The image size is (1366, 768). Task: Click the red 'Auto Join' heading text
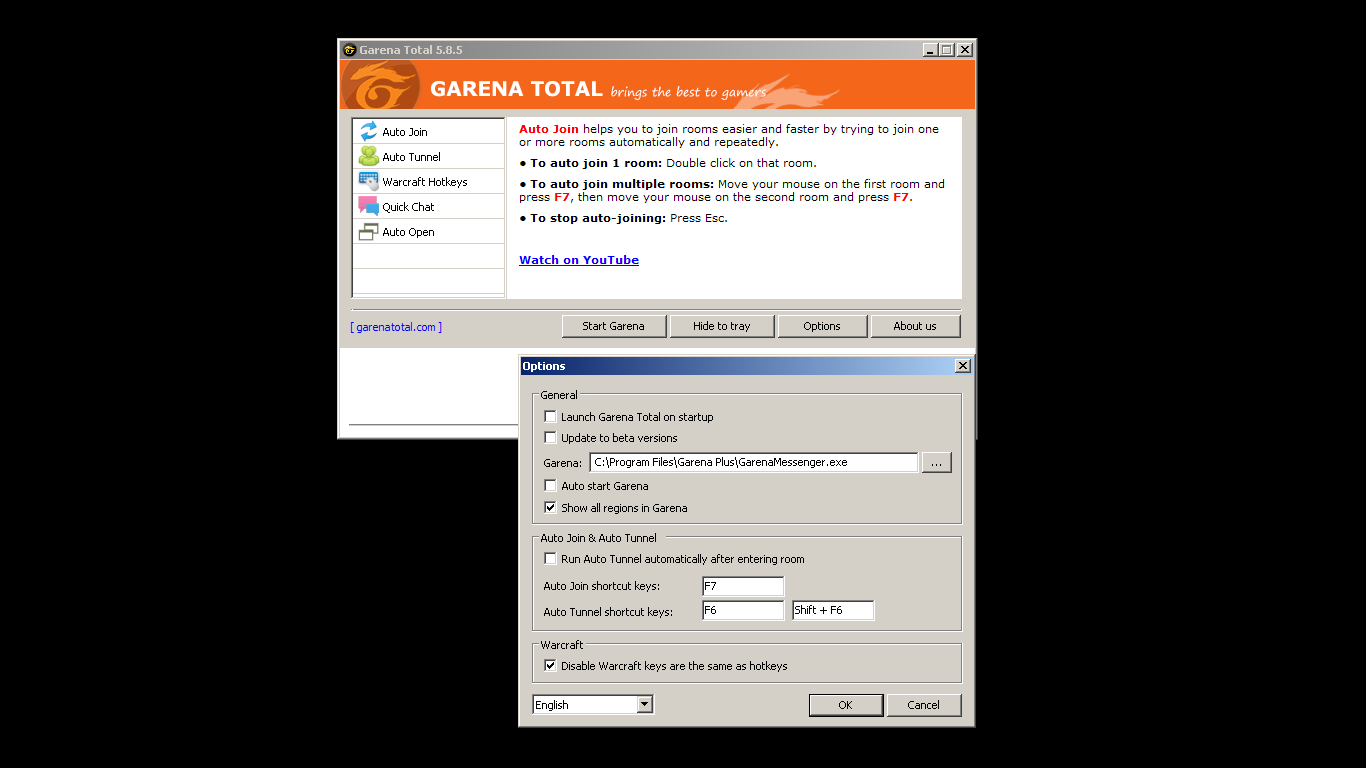pos(549,129)
